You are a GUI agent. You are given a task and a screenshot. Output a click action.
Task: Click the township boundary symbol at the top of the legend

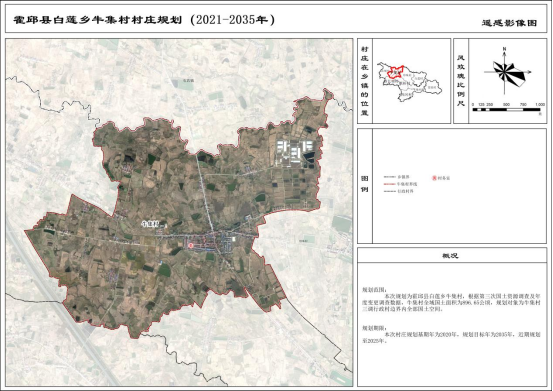[390, 177]
